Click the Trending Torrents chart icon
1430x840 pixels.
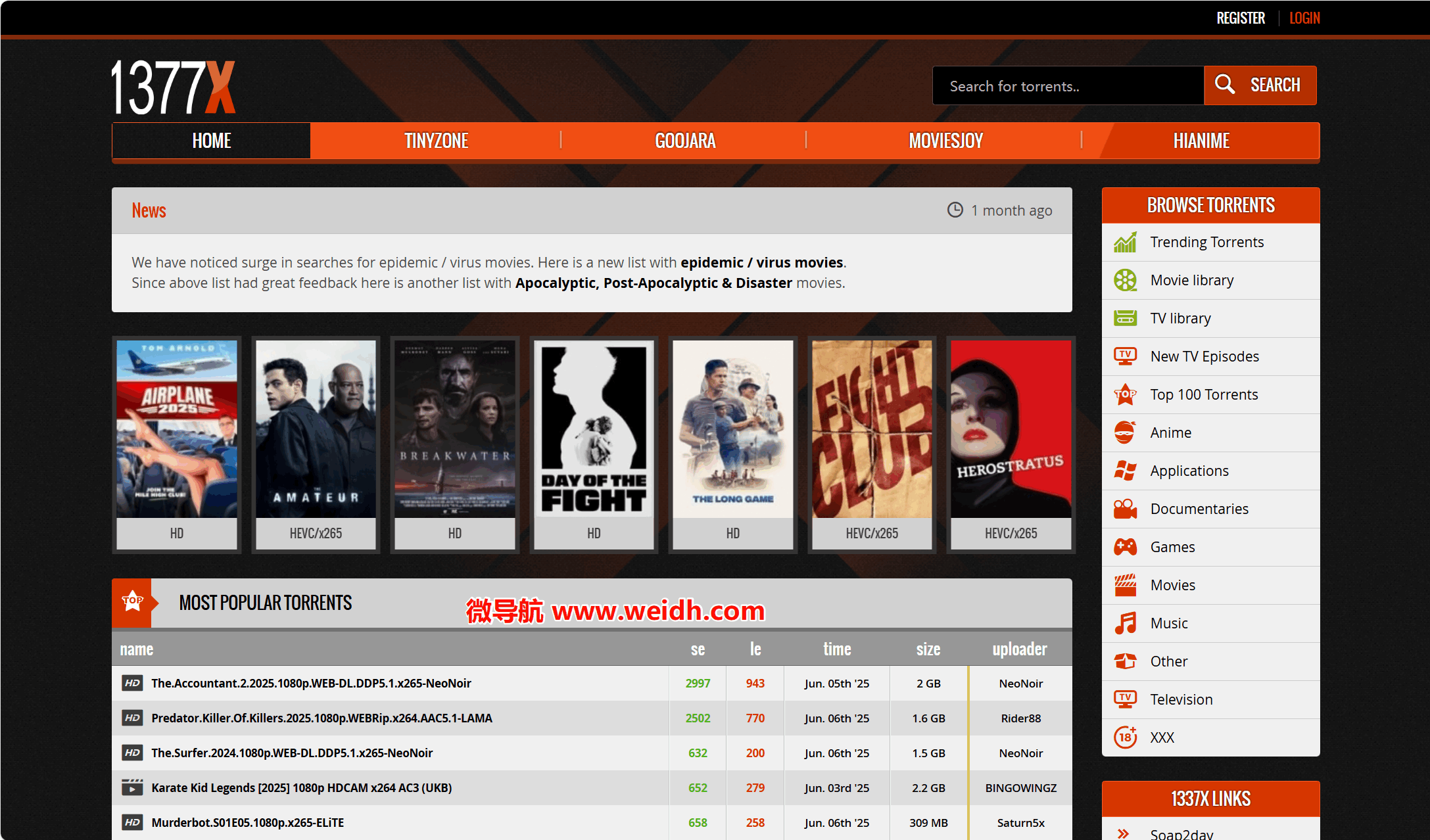pyautogui.click(x=1125, y=243)
